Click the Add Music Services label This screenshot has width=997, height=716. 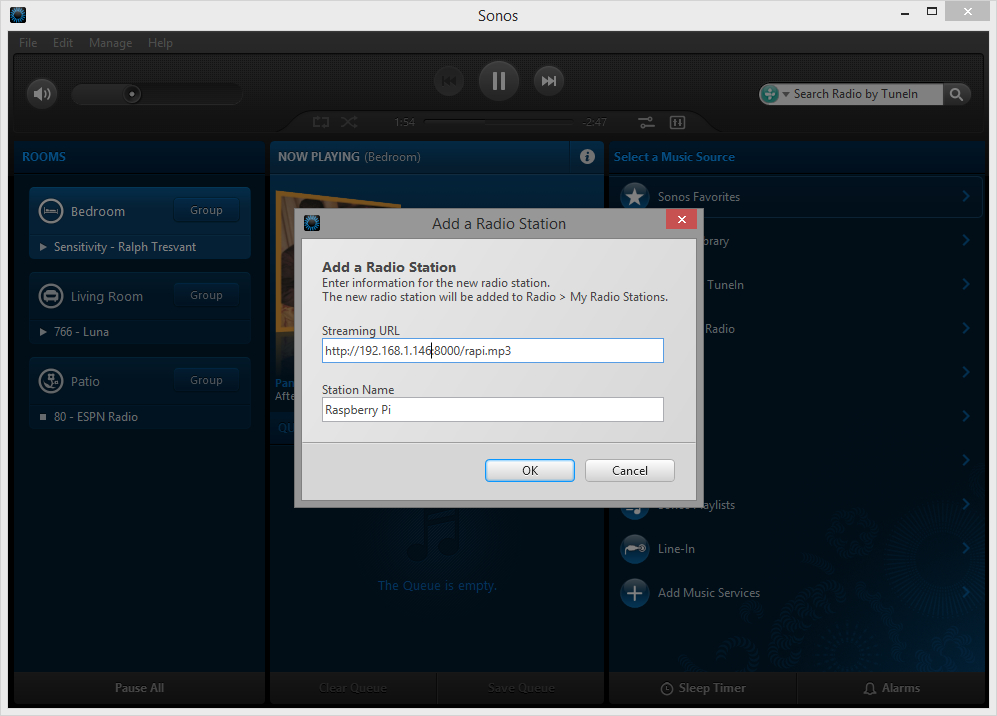click(709, 593)
